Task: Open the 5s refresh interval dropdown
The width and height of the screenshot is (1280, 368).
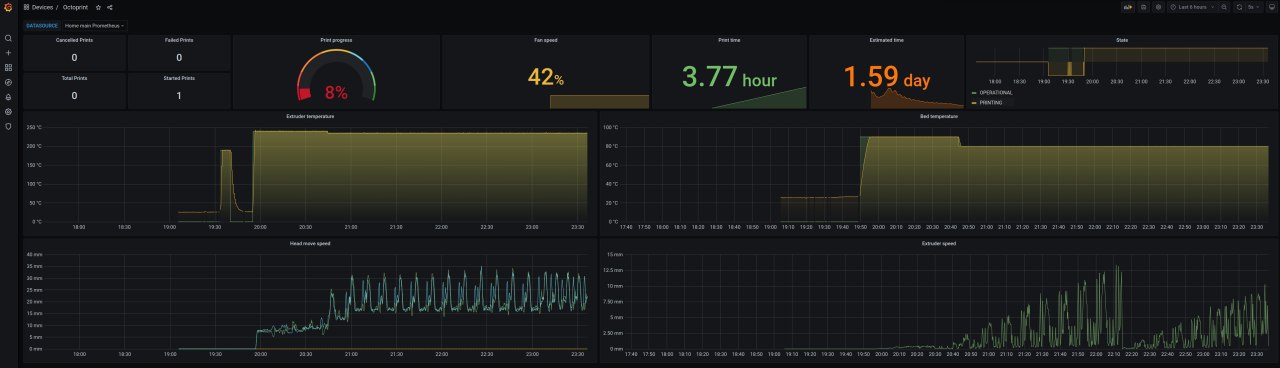Action: (x=1254, y=7)
